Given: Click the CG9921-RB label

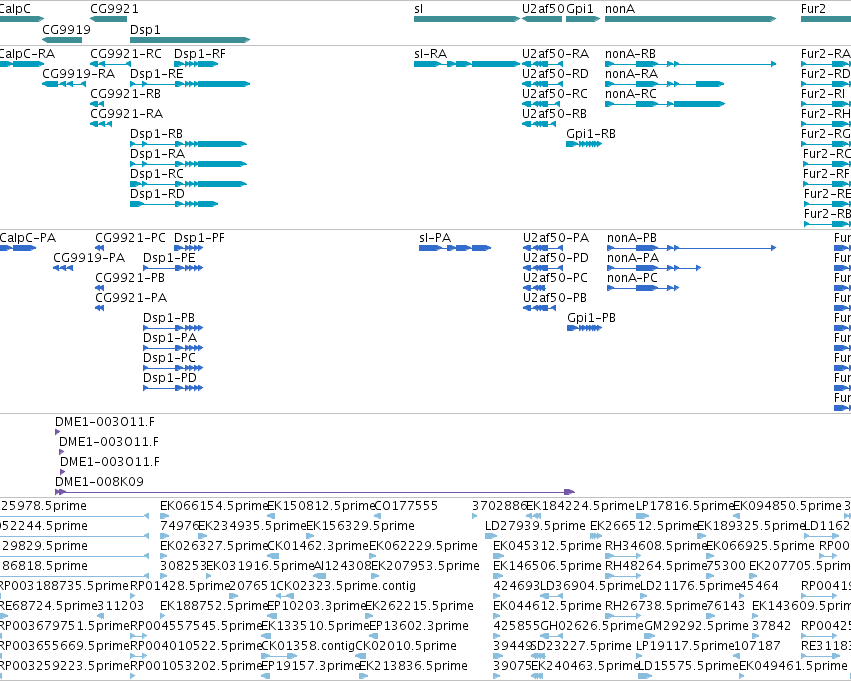Looking at the screenshot, I should pos(125,94).
